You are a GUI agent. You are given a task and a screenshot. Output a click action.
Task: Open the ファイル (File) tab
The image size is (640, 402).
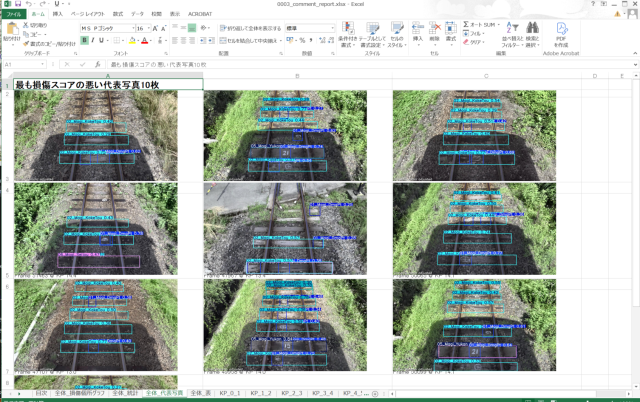pyautogui.click(x=14, y=15)
